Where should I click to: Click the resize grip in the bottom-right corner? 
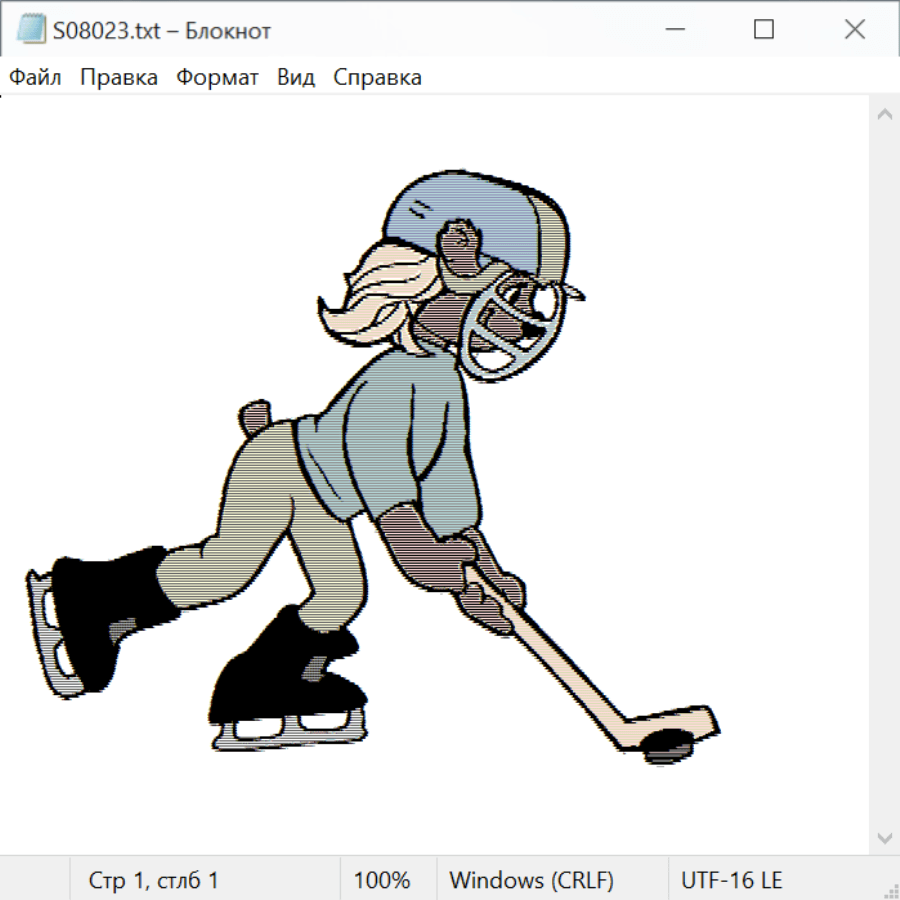tap(891, 891)
